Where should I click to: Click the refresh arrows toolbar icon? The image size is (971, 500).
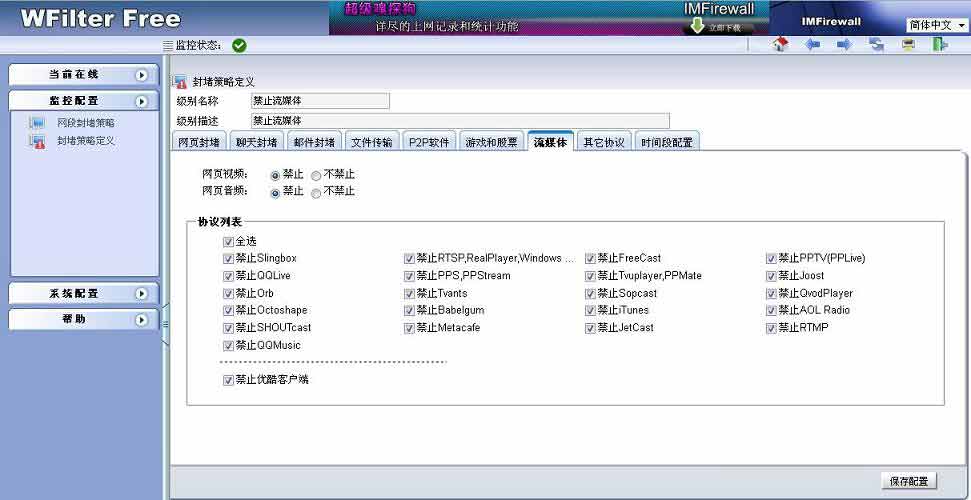pos(876,44)
